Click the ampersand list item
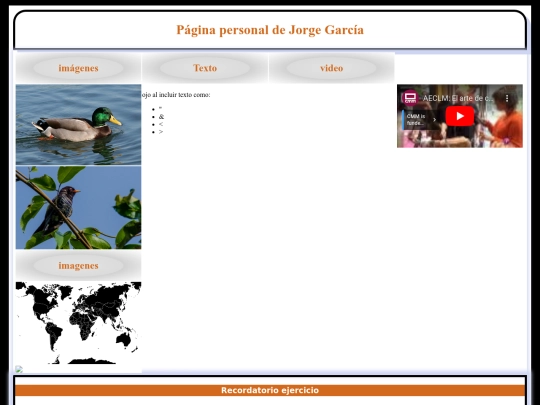This screenshot has width=540, height=405. pos(161,117)
